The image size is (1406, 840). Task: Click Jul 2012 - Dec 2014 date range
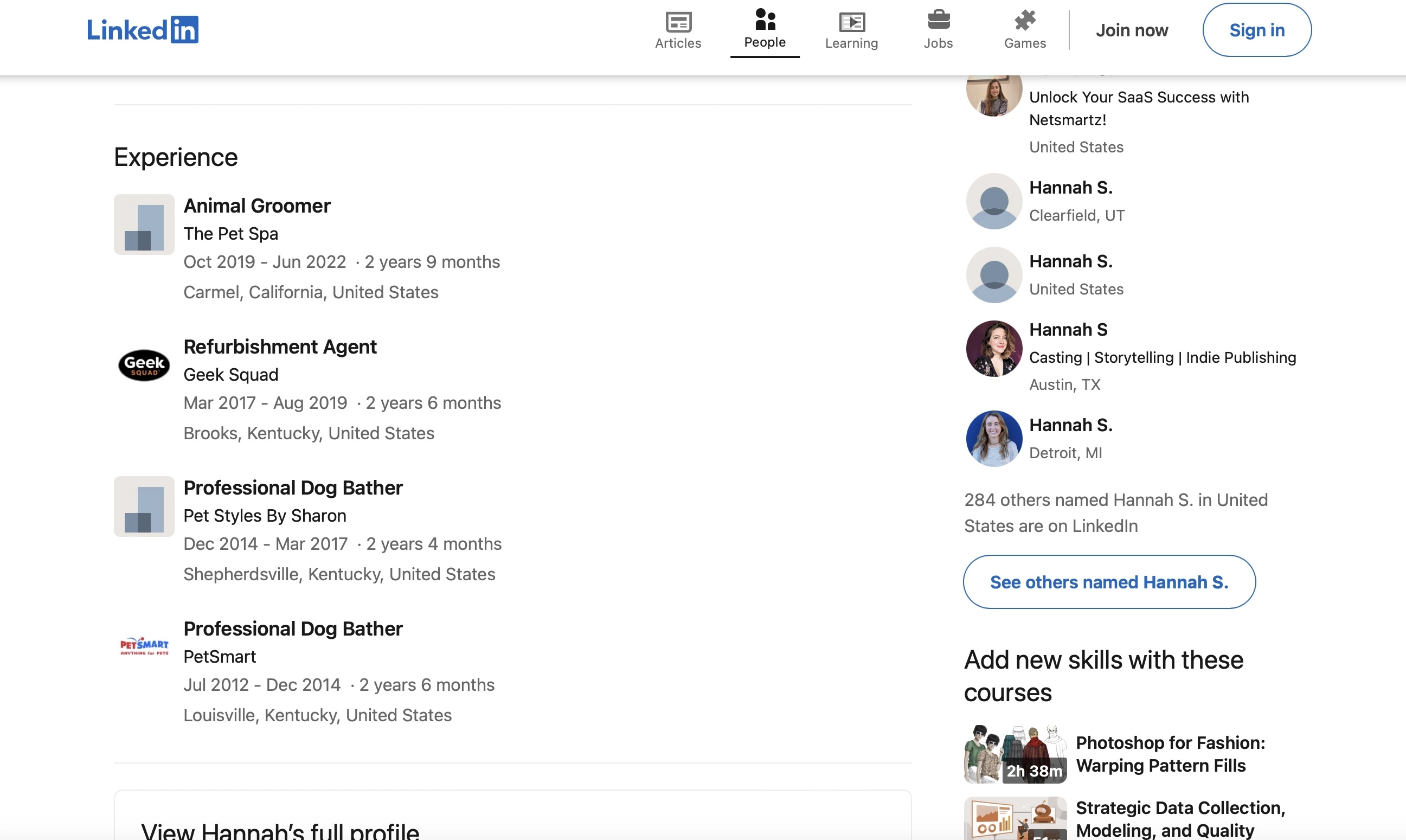262,684
